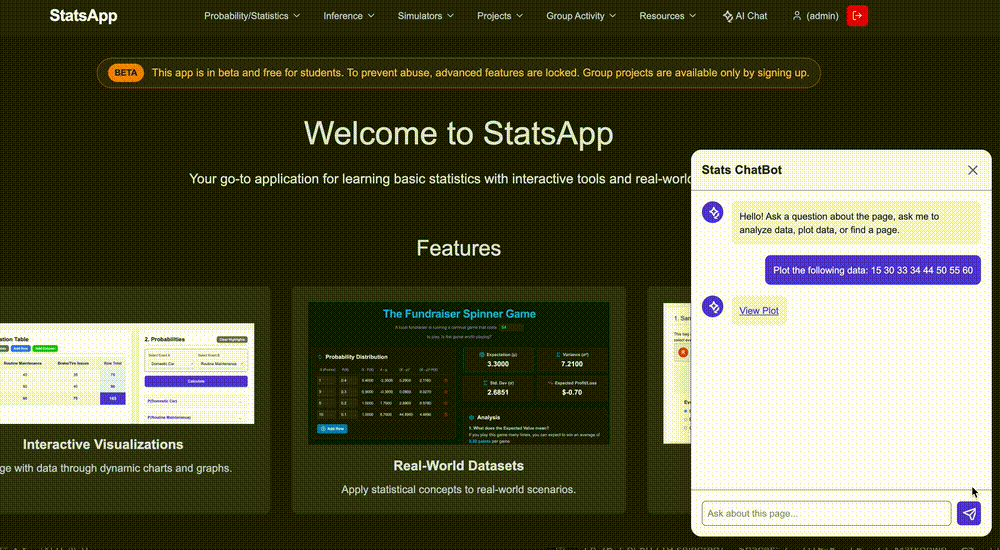
Task: Click the orange BETA badge
Action: coord(126,73)
